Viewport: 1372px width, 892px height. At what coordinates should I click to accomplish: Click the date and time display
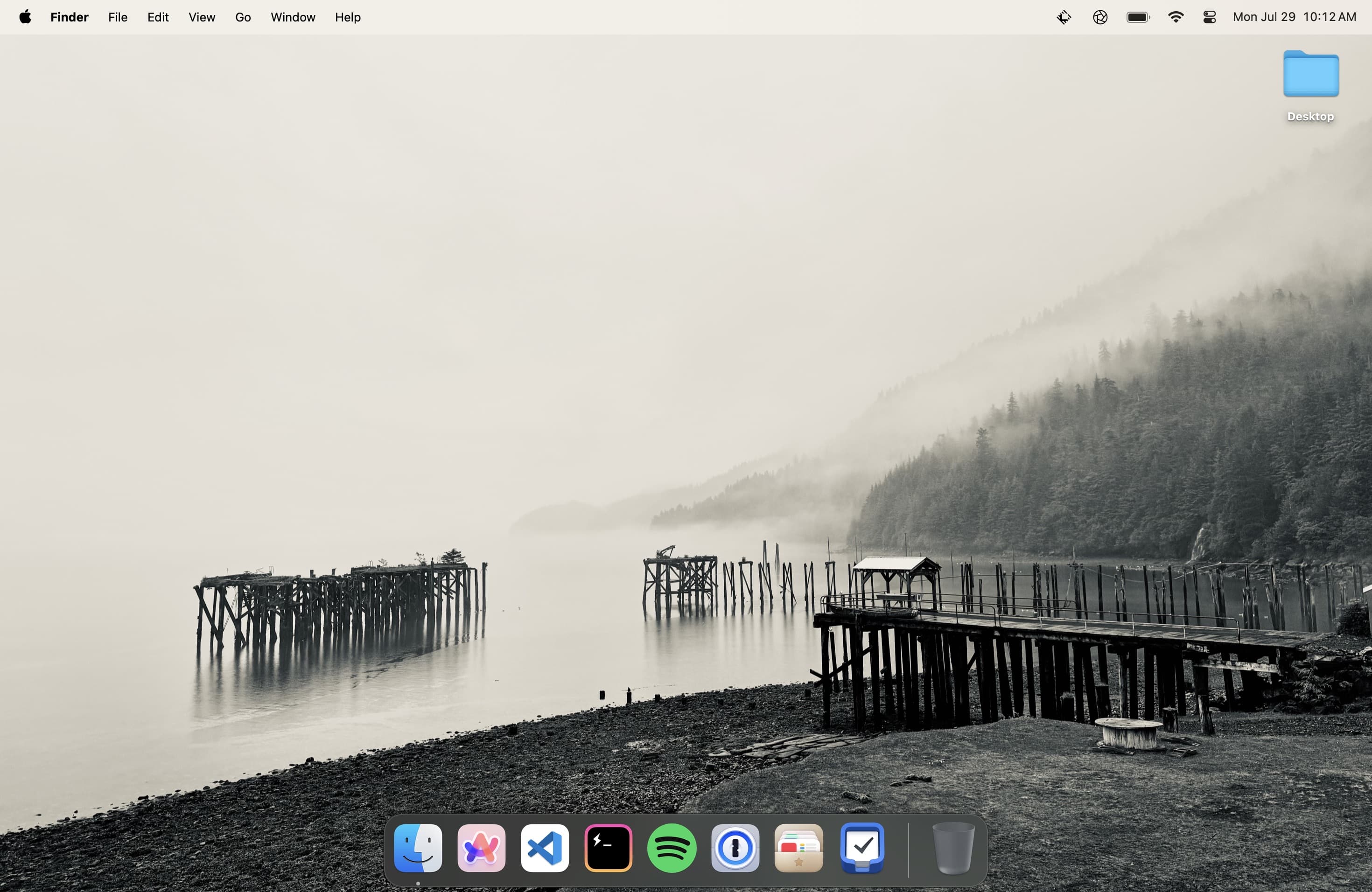coord(1295,17)
